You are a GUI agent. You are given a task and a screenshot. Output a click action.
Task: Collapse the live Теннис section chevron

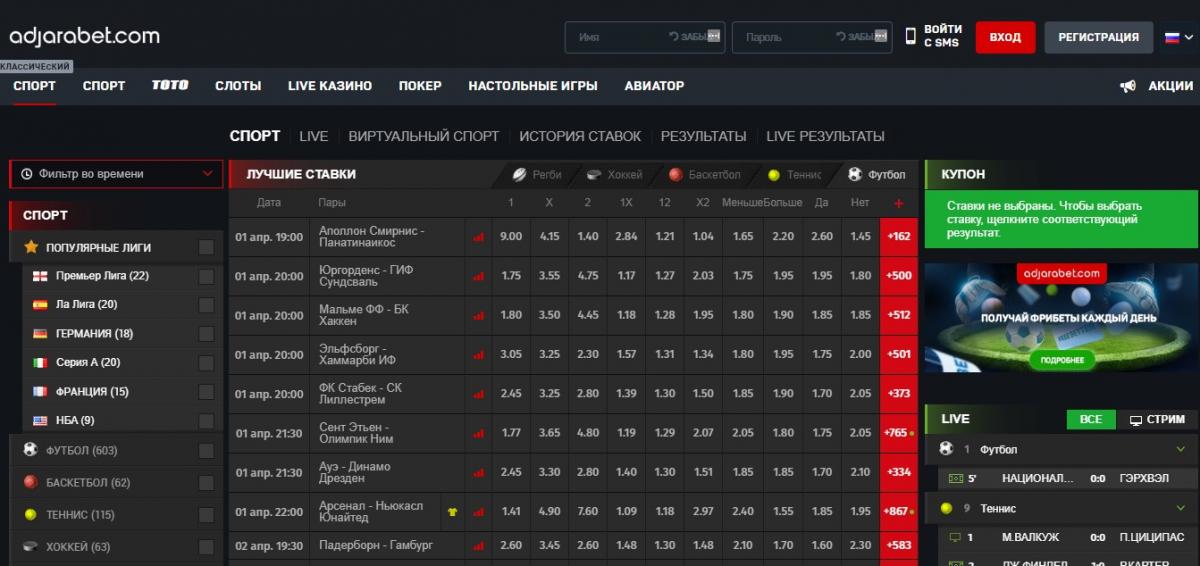(1181, 508)
